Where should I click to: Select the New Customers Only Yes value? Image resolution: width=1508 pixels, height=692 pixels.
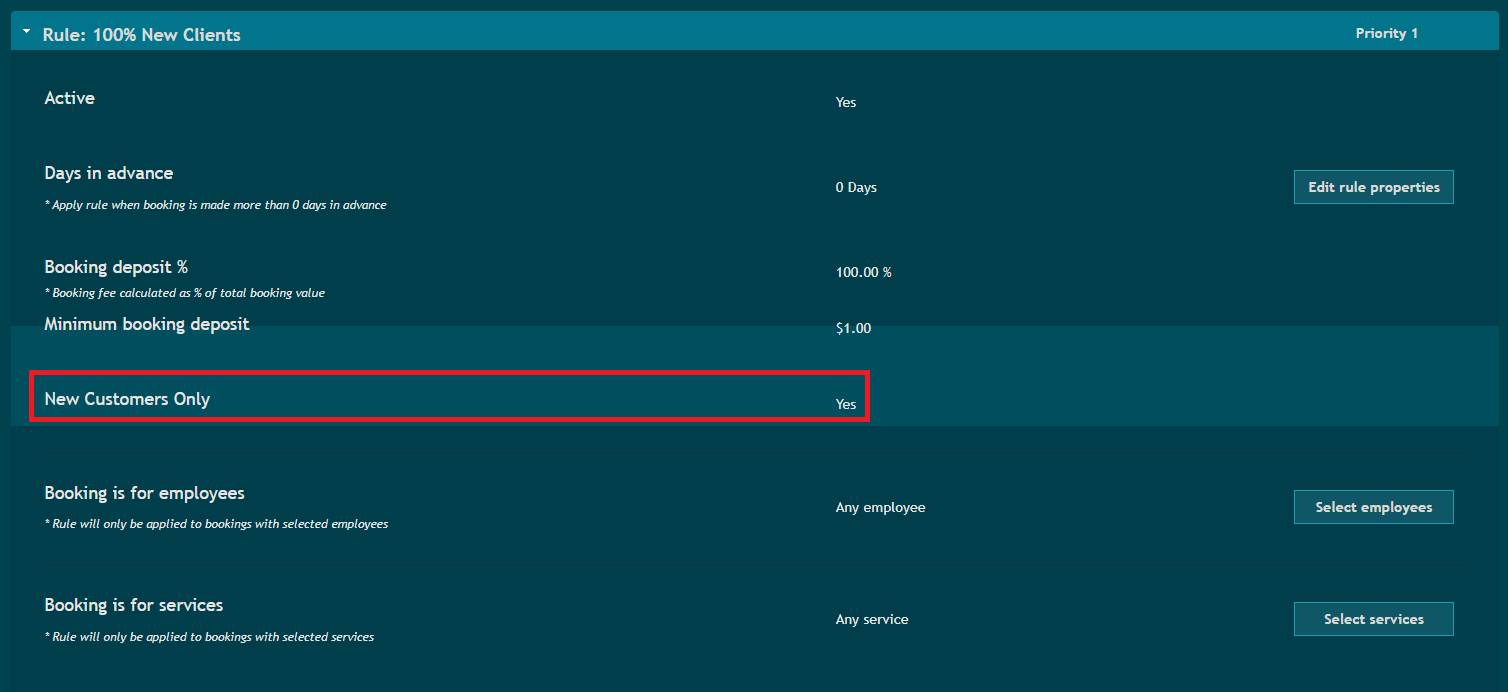coord(846,404)
